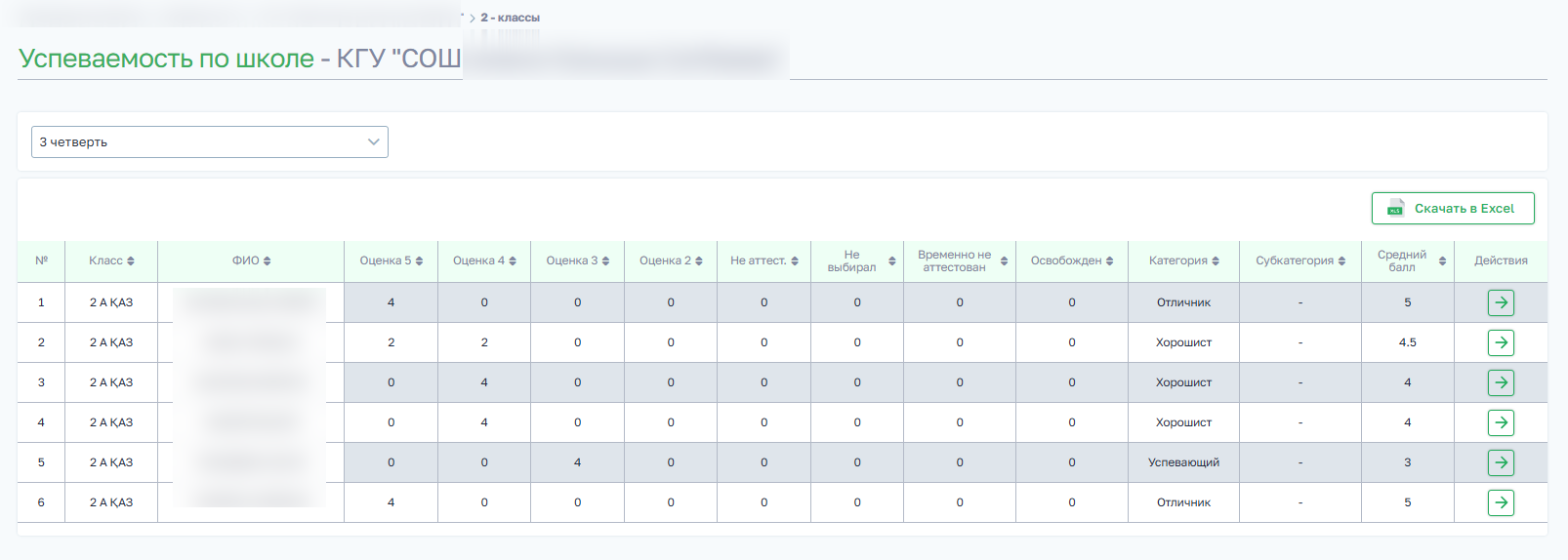Click the Категория header text

pyautogui.click(x=1178, y=260)
